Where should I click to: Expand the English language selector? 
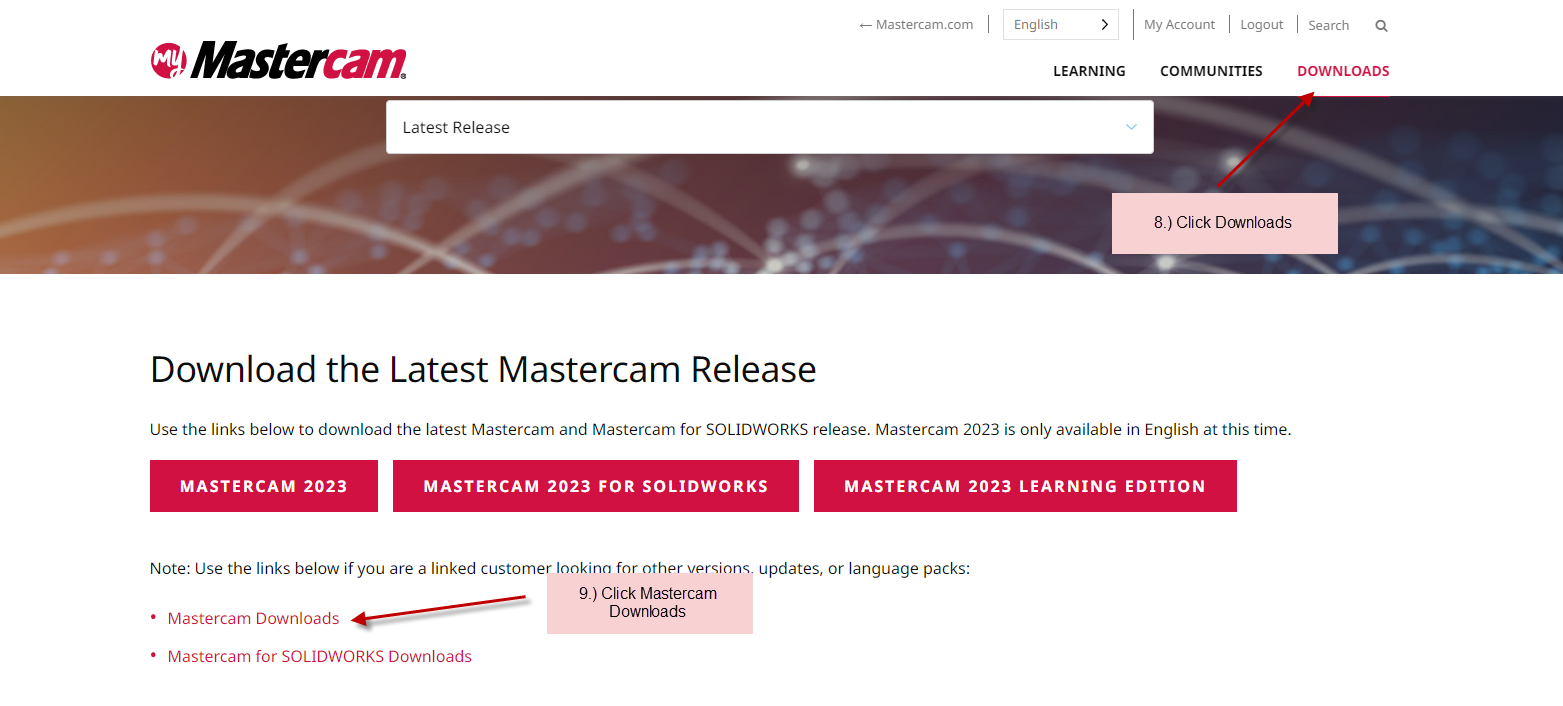pyautogui.click(x=1060, y=25)
